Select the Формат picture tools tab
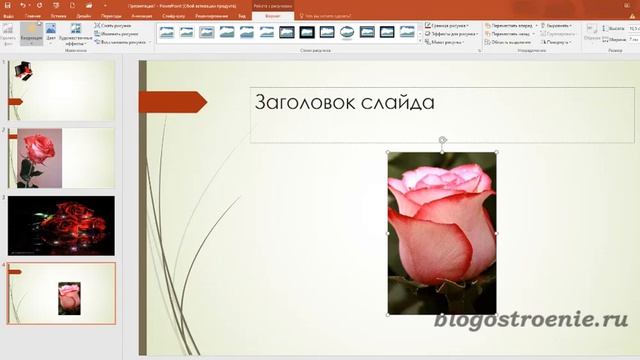640x360 pixels. (273, 16)
